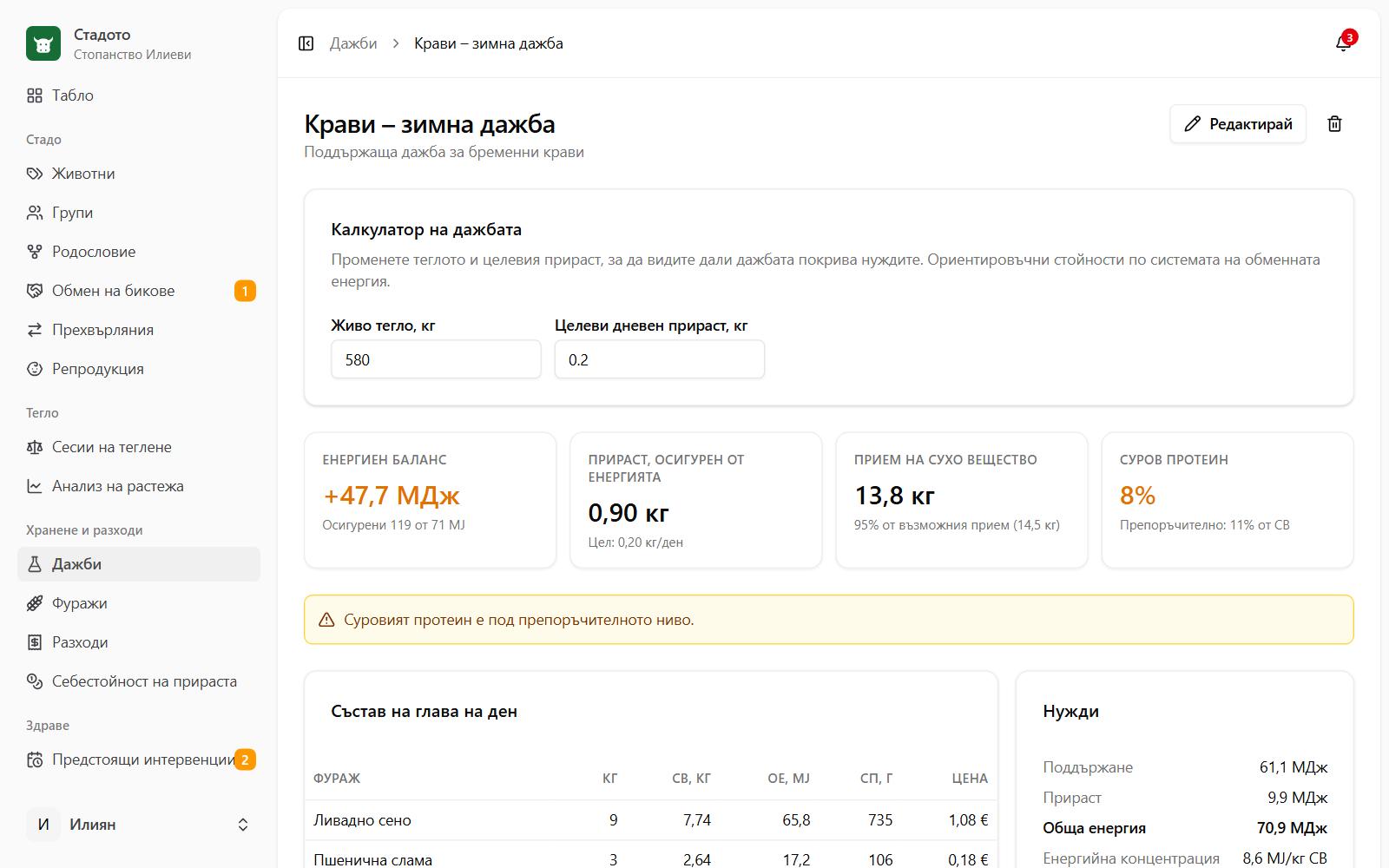Follow the Дажби breadcrumb link
The height and width of the screenshot is (868, 1389).
point(353,43)
